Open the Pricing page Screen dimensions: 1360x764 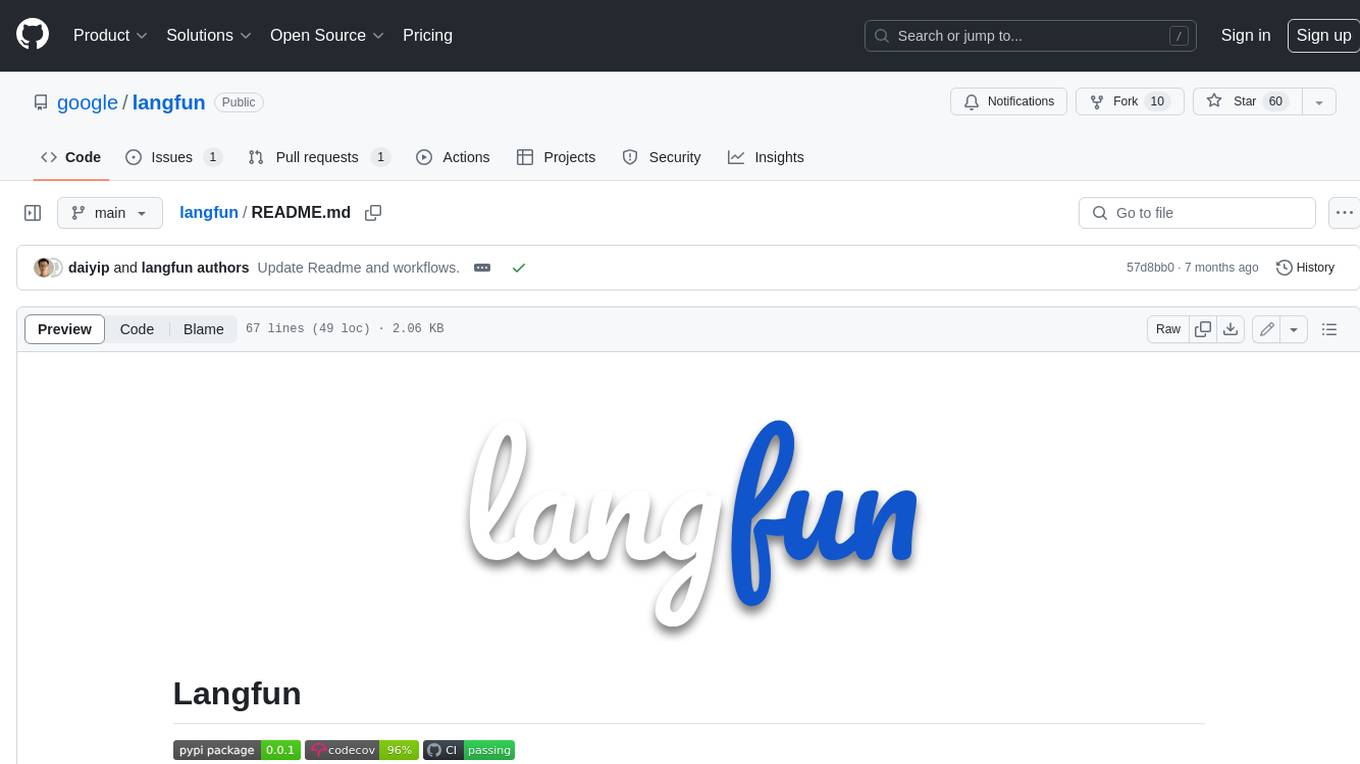[427, 35]
